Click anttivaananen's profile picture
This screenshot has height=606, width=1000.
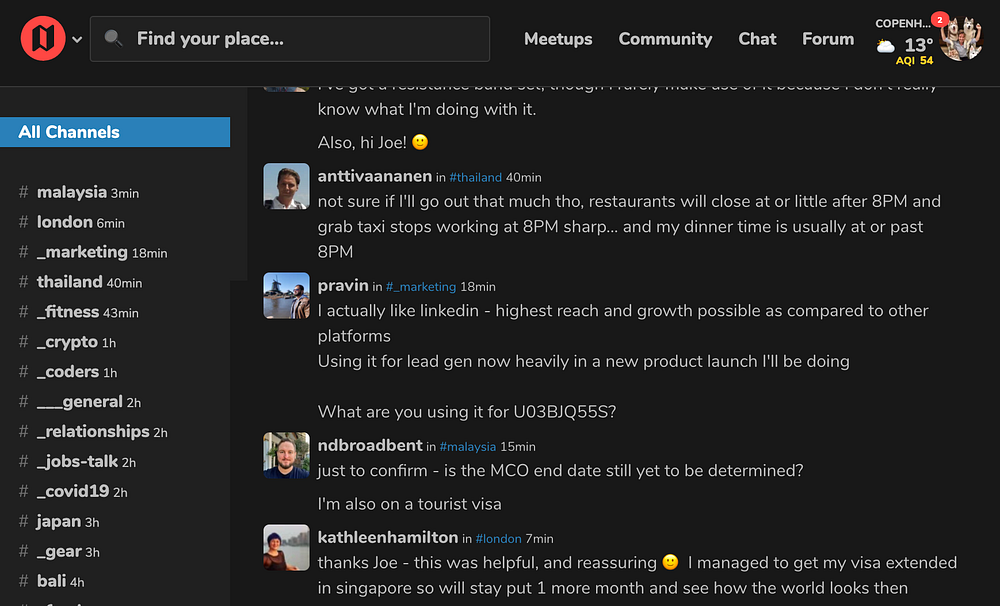tap(286, 186)
